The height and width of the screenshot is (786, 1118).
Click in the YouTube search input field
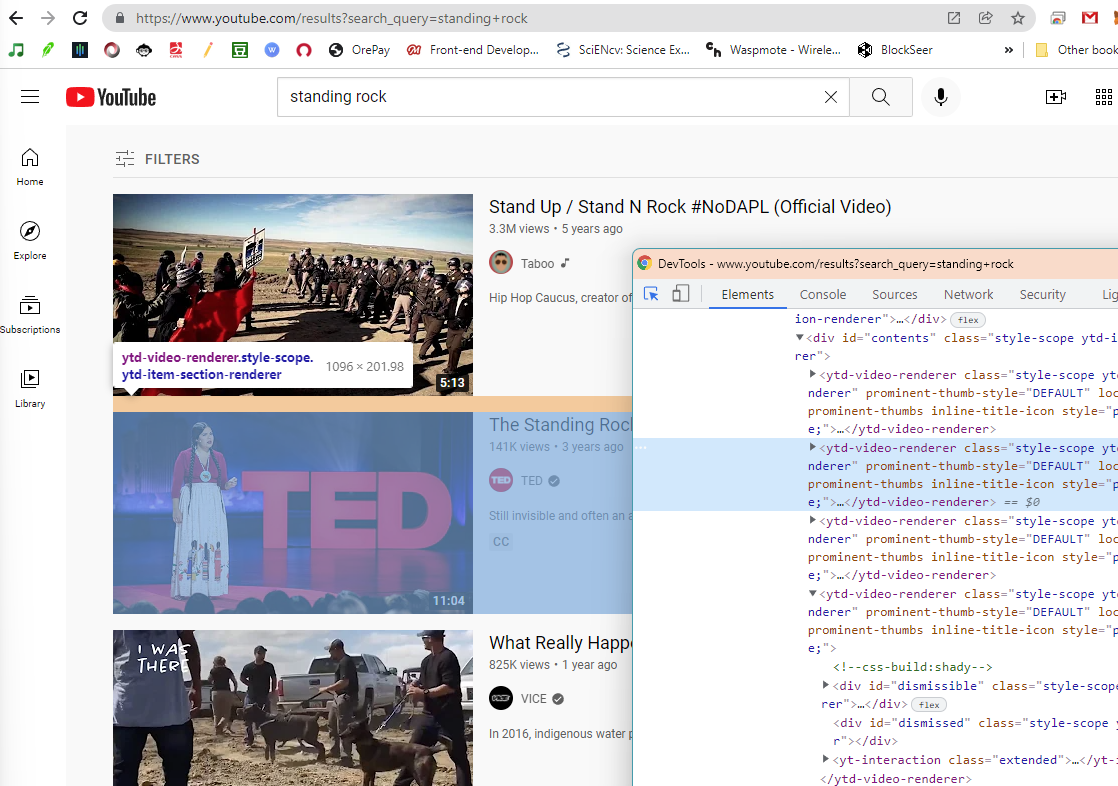550,97
